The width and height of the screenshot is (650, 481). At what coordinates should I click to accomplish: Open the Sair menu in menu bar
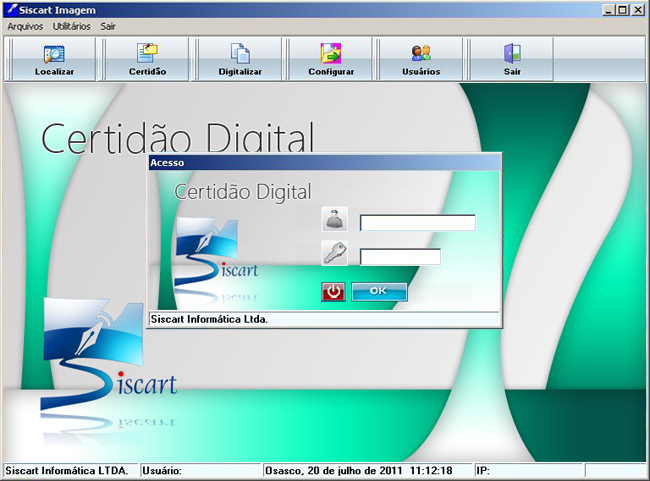pyautogui.click(x=108, y=27)
